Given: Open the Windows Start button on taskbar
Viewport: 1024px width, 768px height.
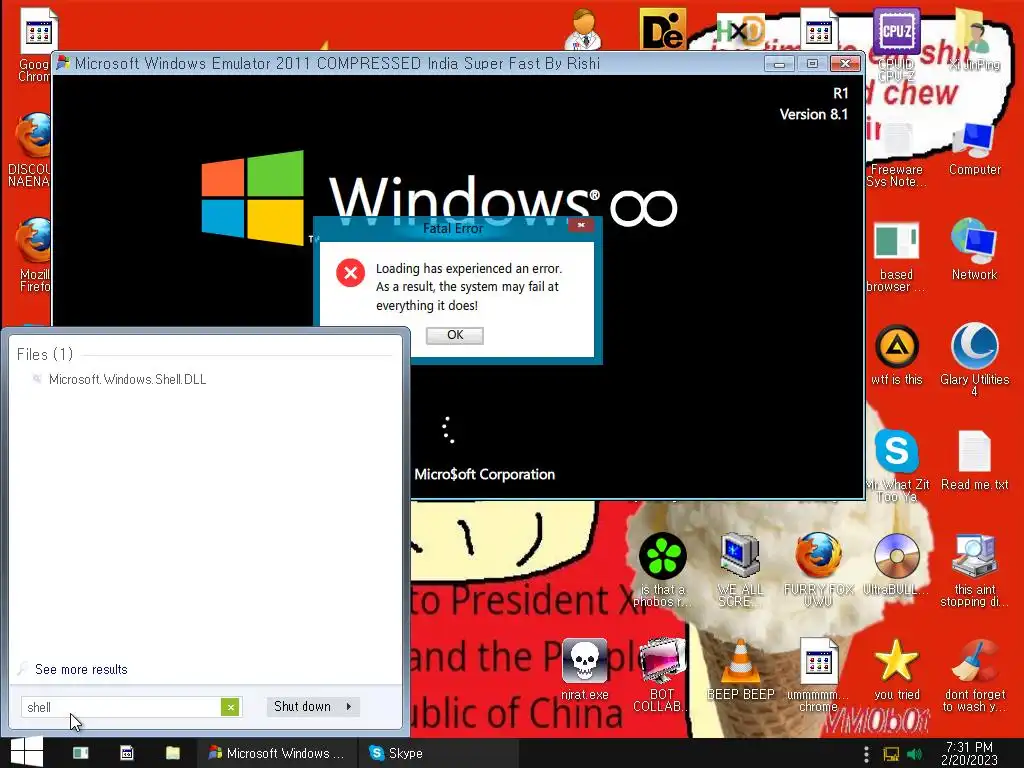Looking at the screenshot, I should coord(26,752).
